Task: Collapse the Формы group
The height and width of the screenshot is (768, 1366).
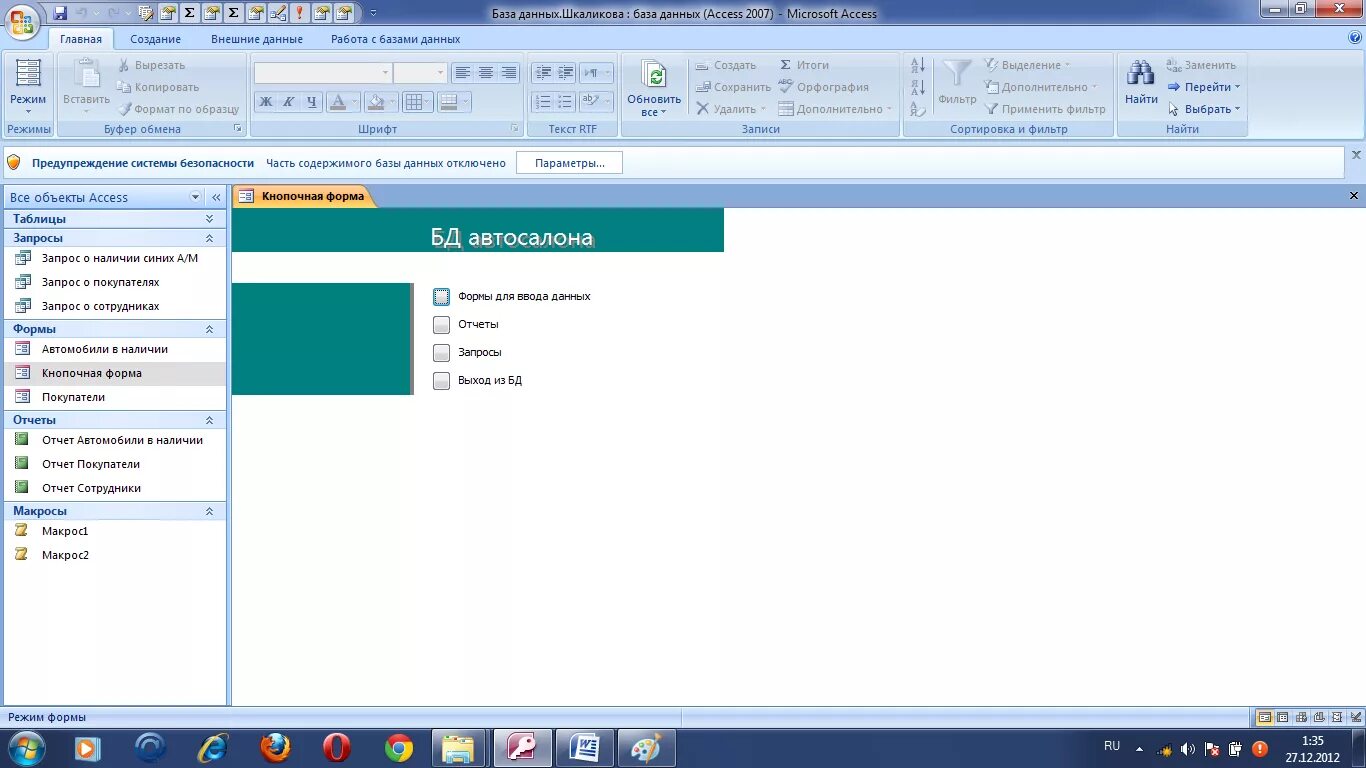Action: (209, 329)
